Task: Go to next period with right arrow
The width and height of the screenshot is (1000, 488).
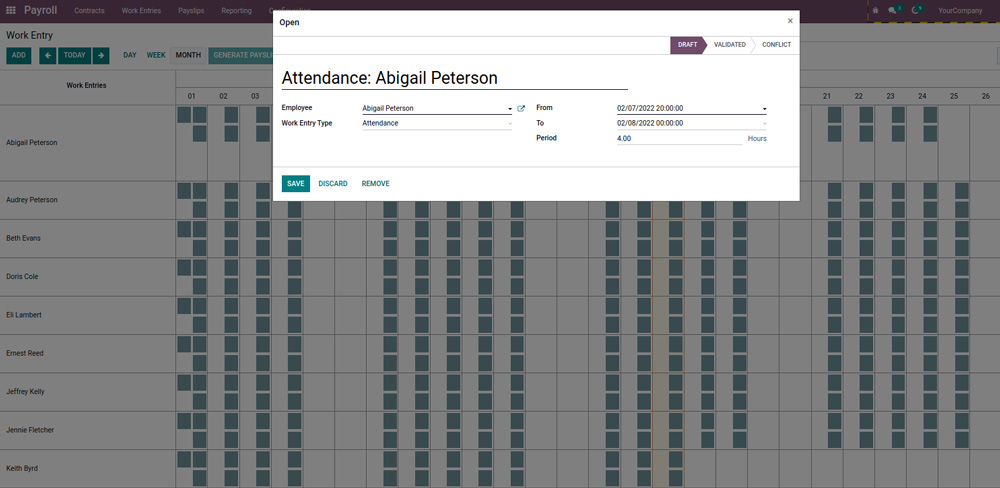Action: click(x=100, y=55)
